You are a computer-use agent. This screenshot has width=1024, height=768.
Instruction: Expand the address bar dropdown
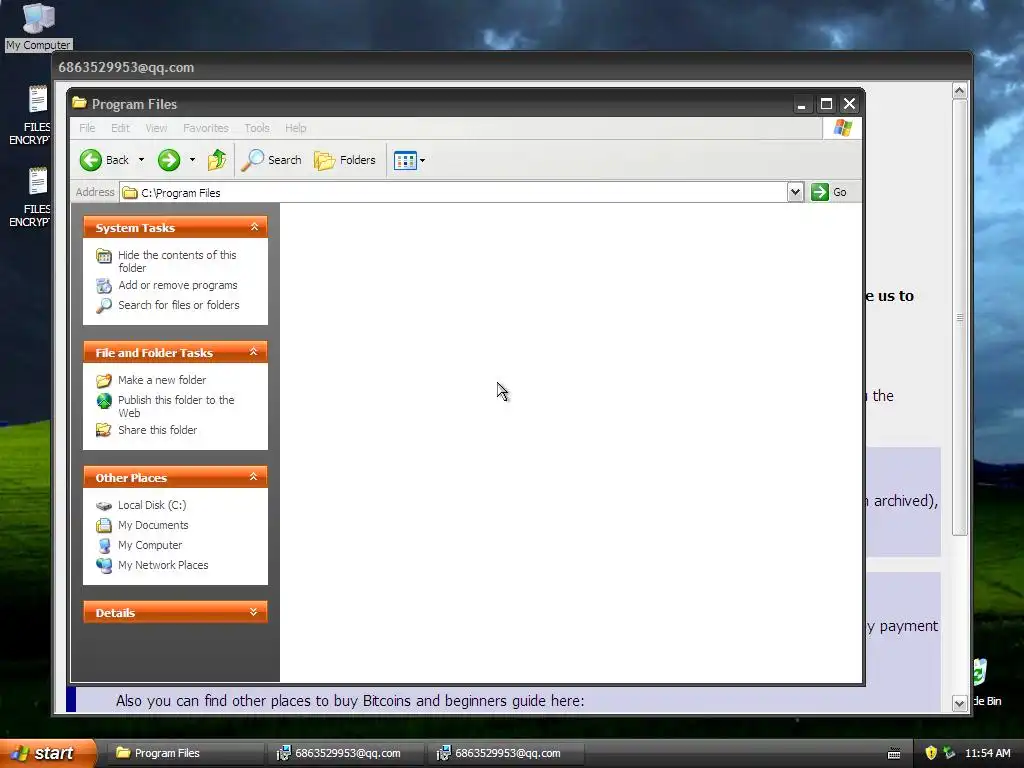[x=795, y=193]
